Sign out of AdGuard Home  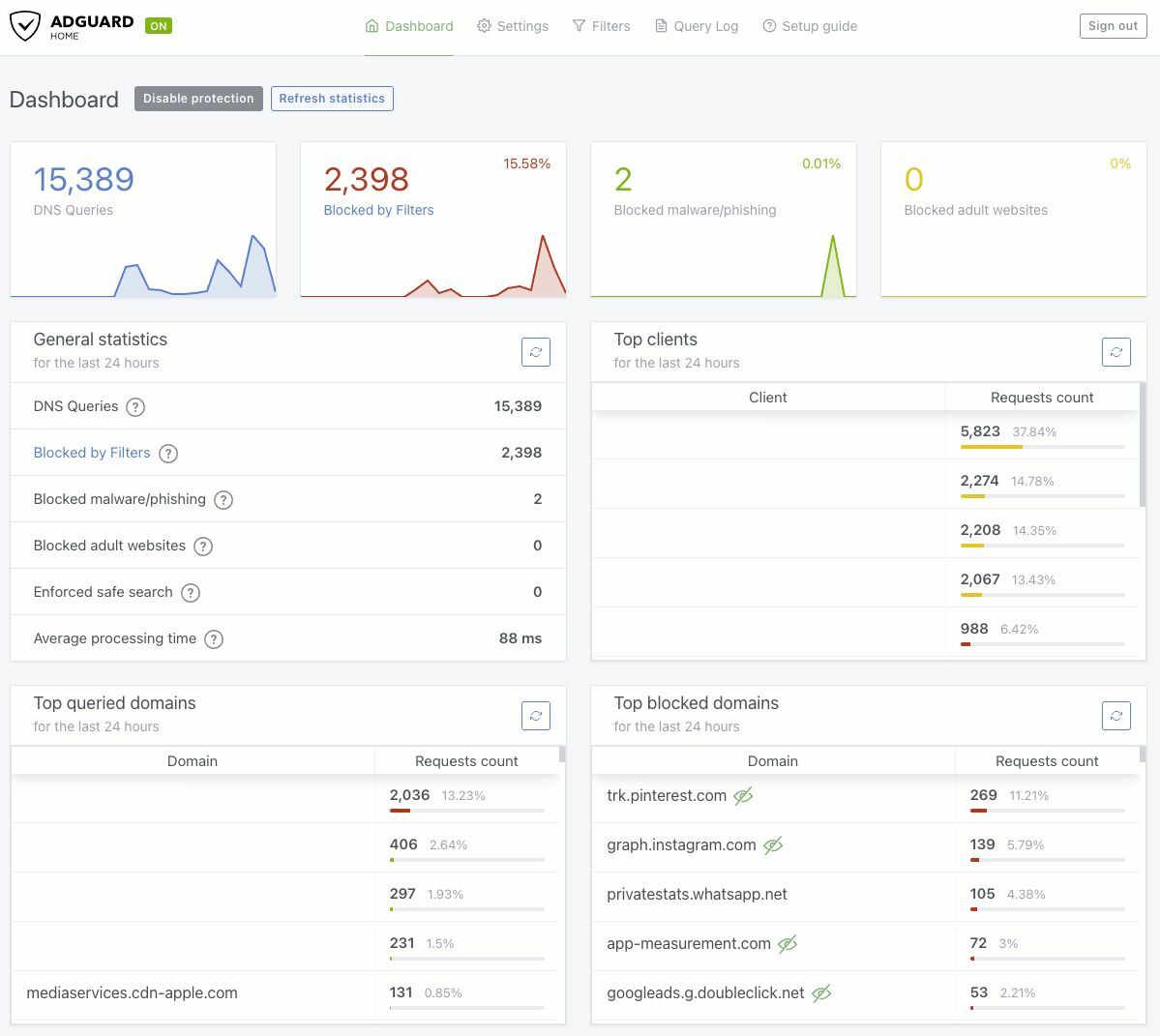[1113, 26]
